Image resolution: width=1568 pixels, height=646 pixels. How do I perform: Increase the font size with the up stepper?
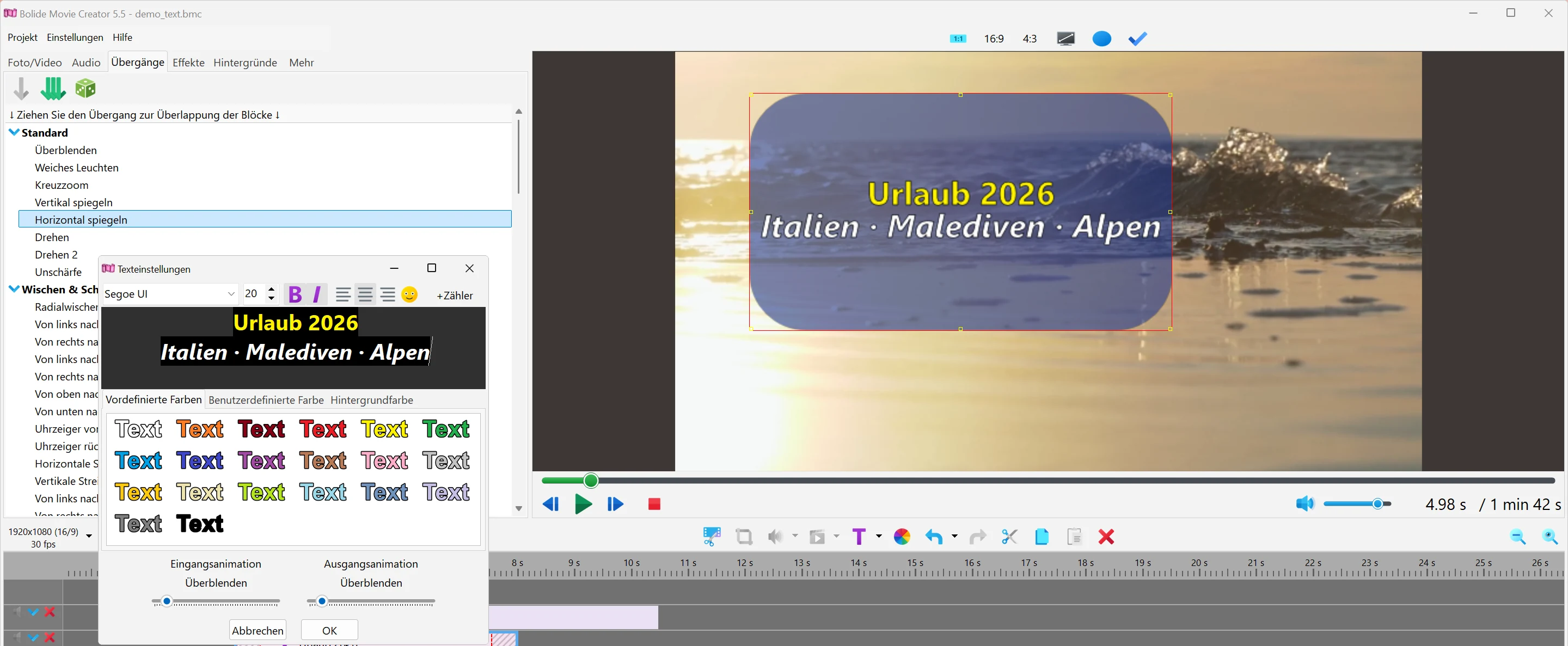coord(272,290)
